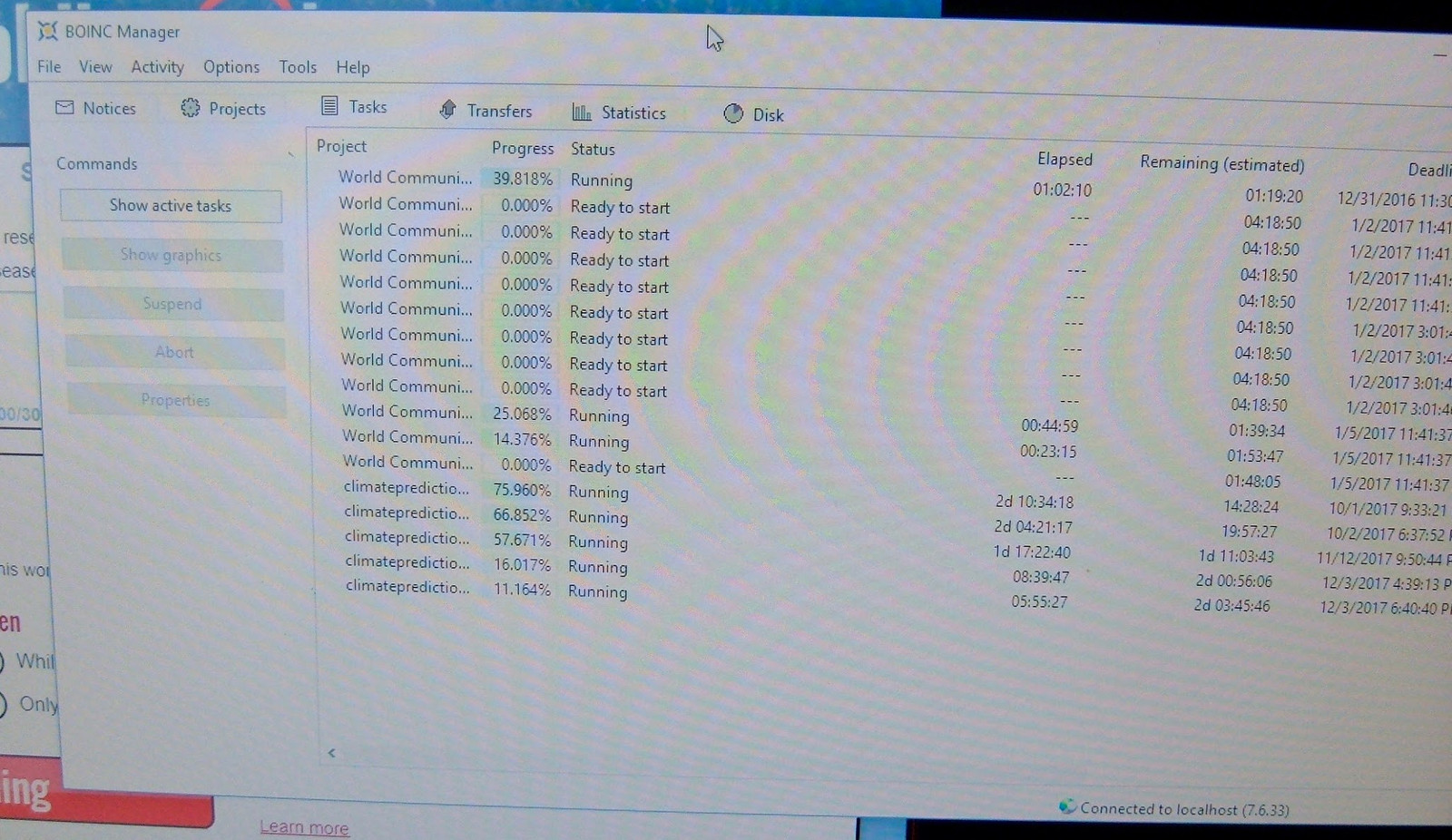Follow the Learn more link
1452x840 pixels.
[304, 827]
